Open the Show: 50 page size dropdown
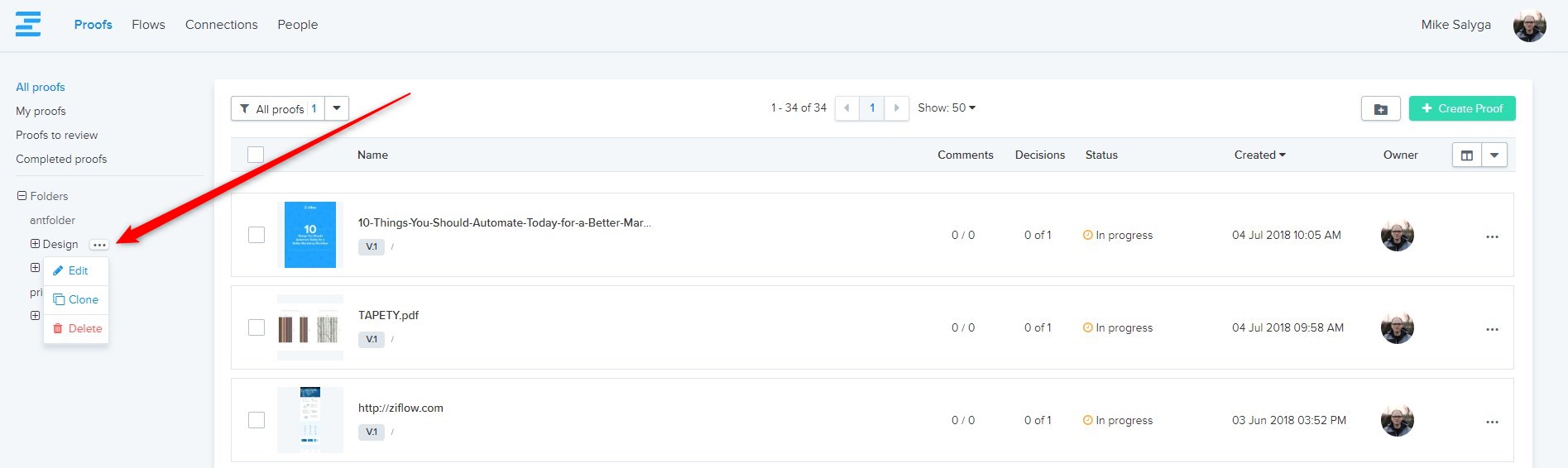The height and width of the screenshot is (468, 1568). (946, 108)
